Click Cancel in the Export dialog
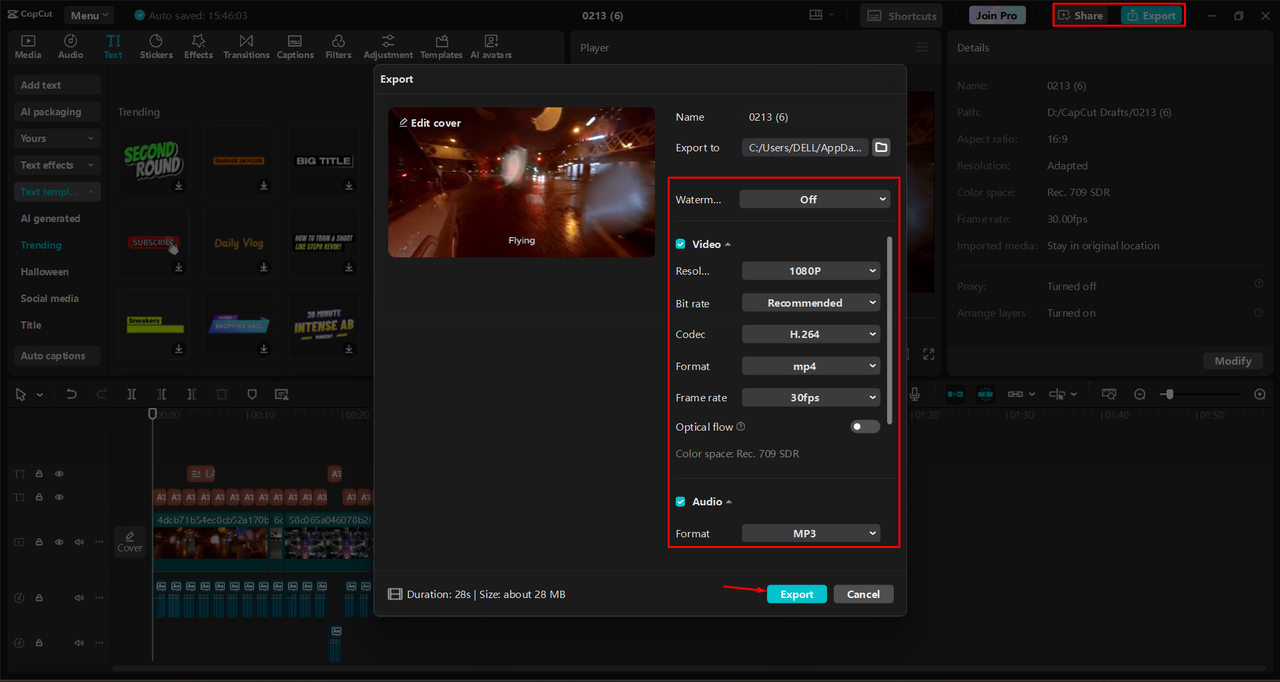The image size is (1280, 682). click(x=863, y=594)
